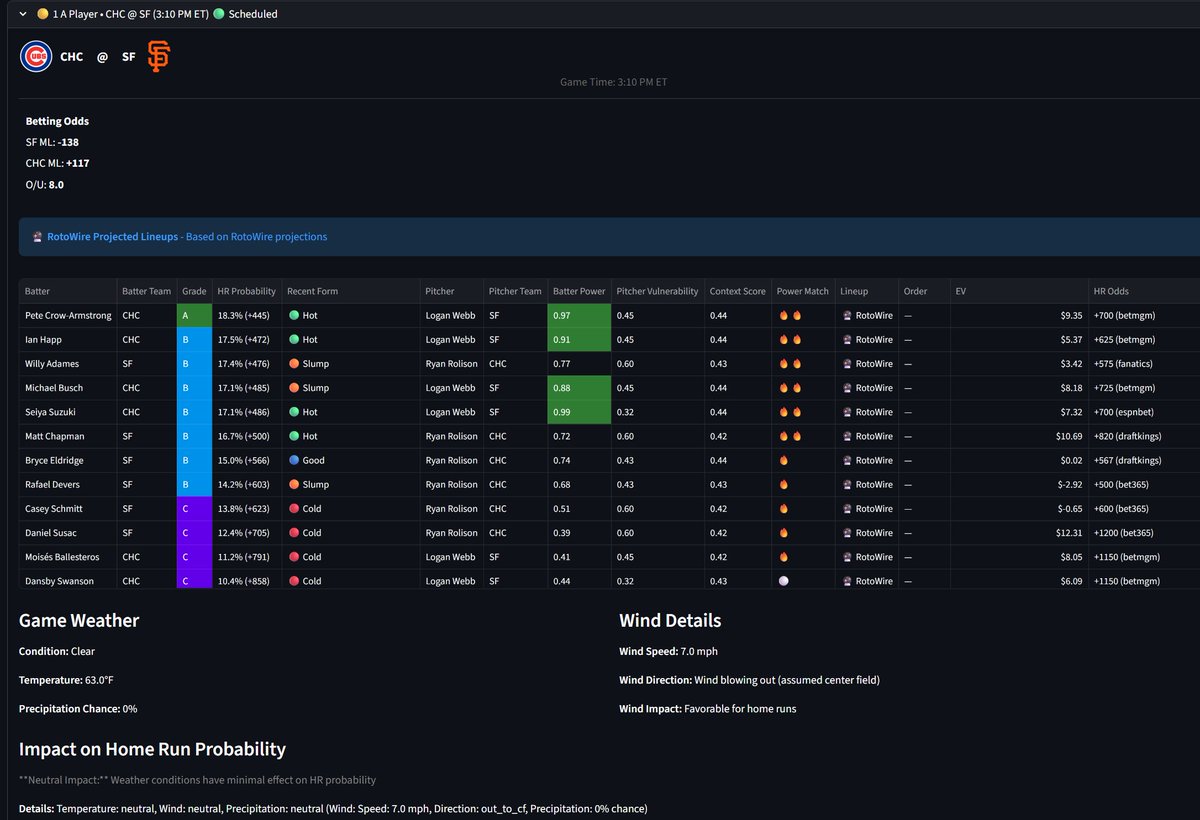Click the RotoWire lineup icon for Ian Happ
1200x820 pixels.
coord(847,339)
